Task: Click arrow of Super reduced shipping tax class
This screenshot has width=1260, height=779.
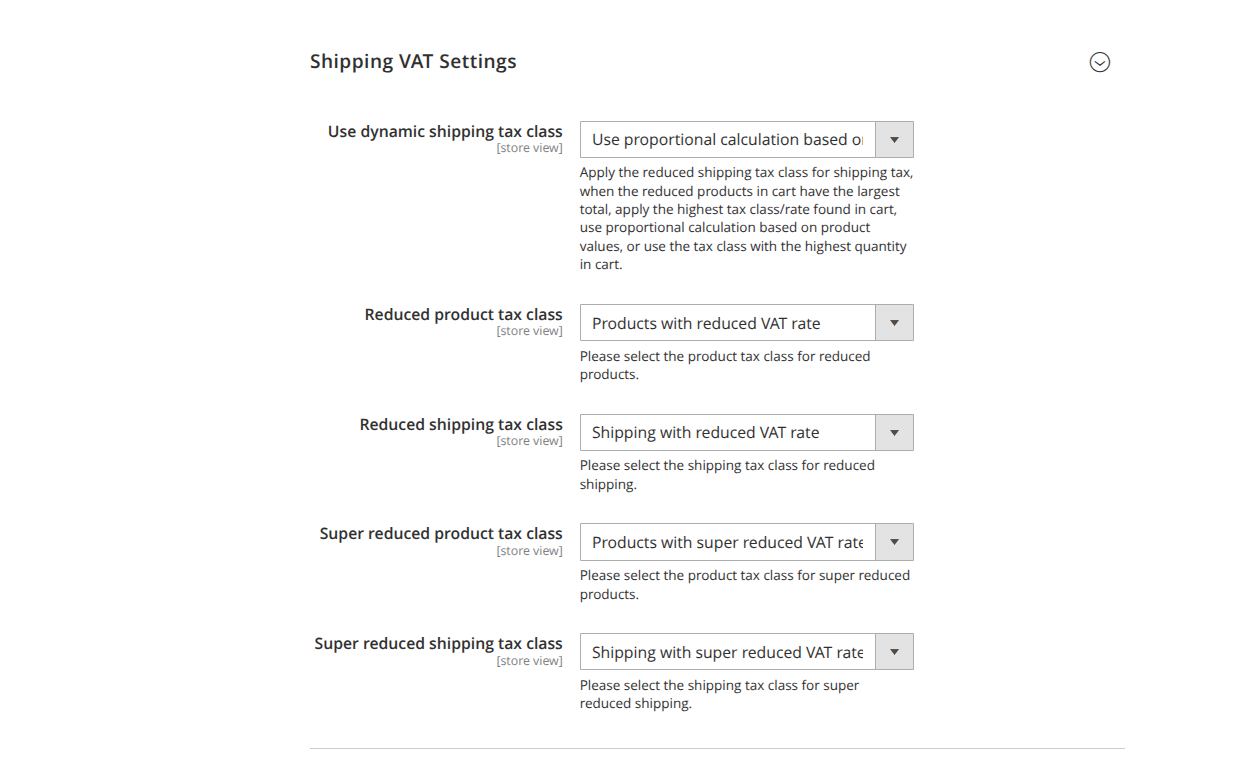Action: coord(894,652)
